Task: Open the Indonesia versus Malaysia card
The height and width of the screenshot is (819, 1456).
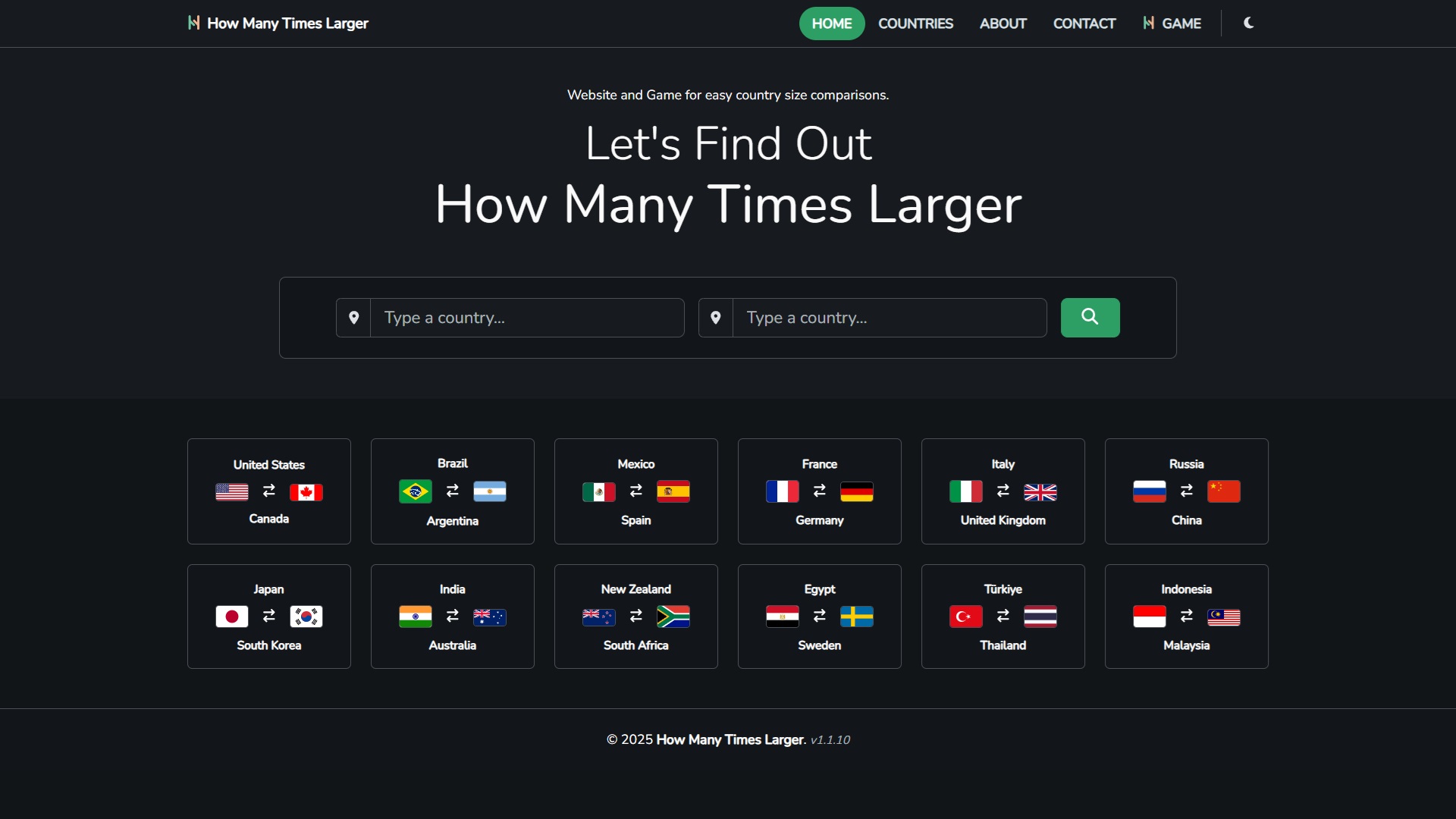Action: point(1186,617)
